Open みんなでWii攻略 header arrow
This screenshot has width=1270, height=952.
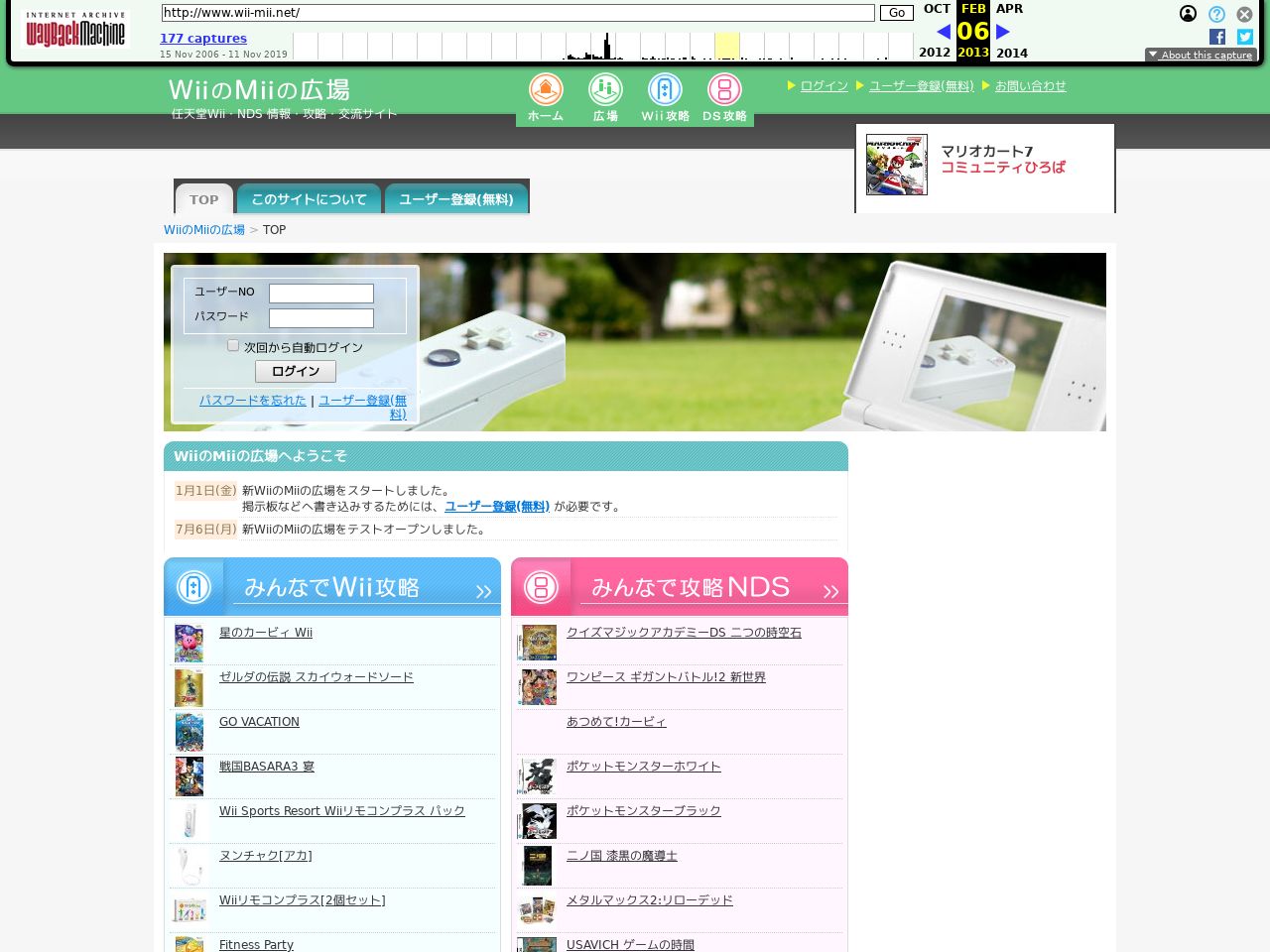pyautogui.click(x=483, y=592)
